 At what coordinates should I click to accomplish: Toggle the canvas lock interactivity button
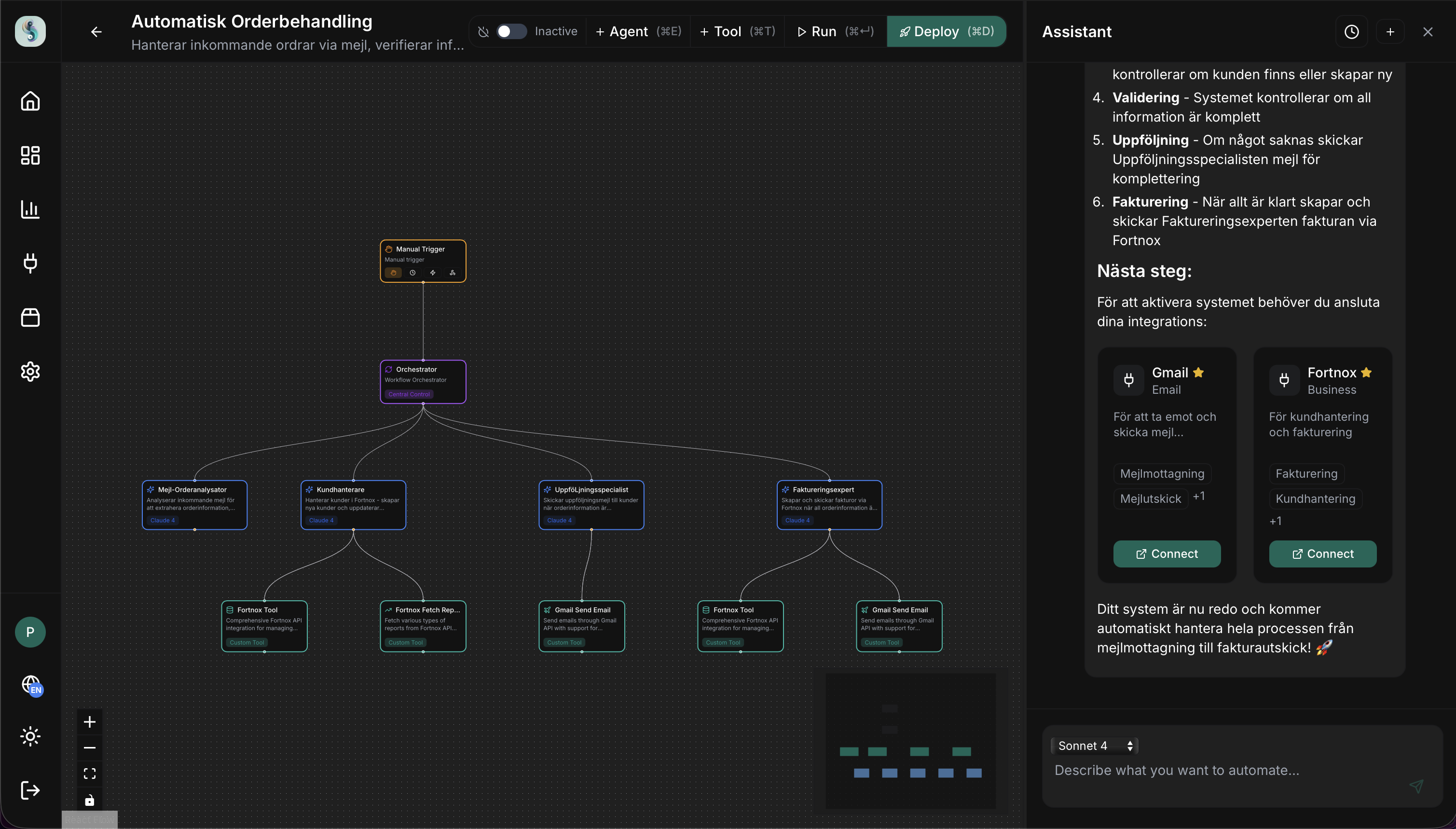coord(89,800)
